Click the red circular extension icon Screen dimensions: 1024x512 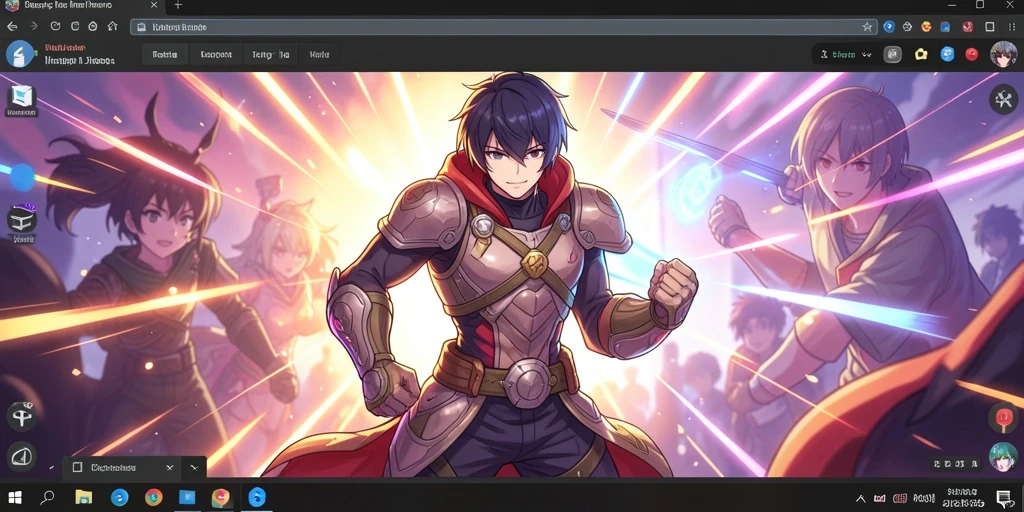point(968,27)
